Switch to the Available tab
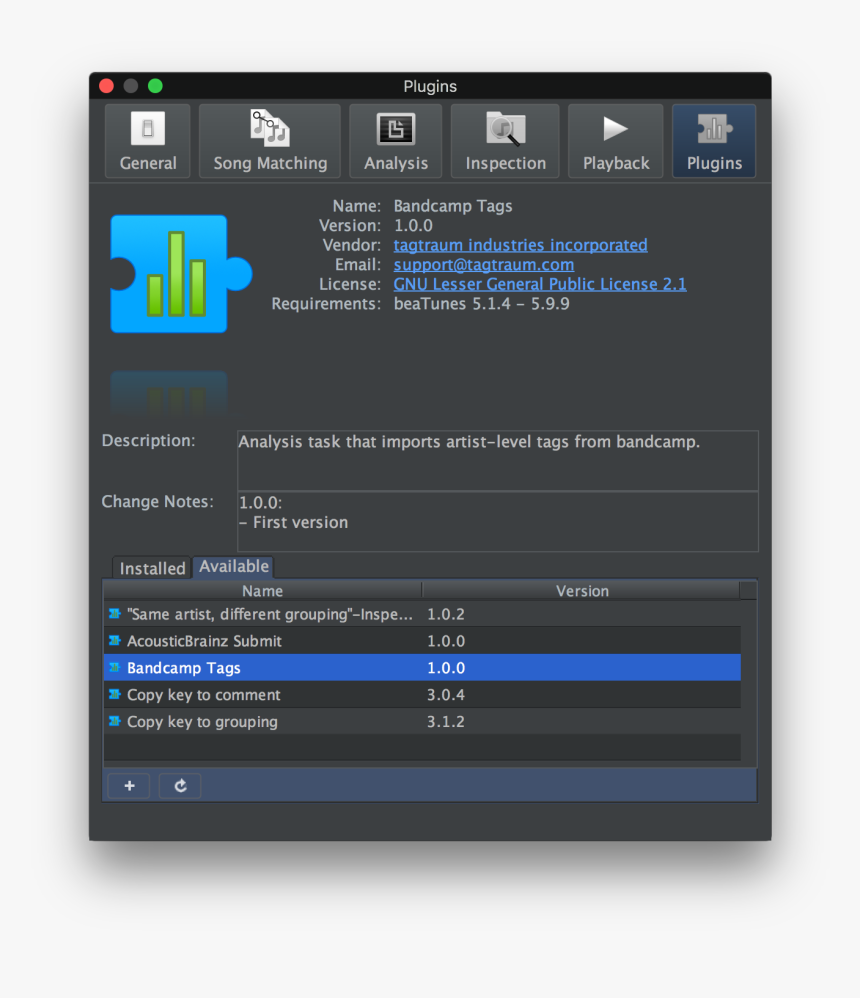 [x=234, y=566]
